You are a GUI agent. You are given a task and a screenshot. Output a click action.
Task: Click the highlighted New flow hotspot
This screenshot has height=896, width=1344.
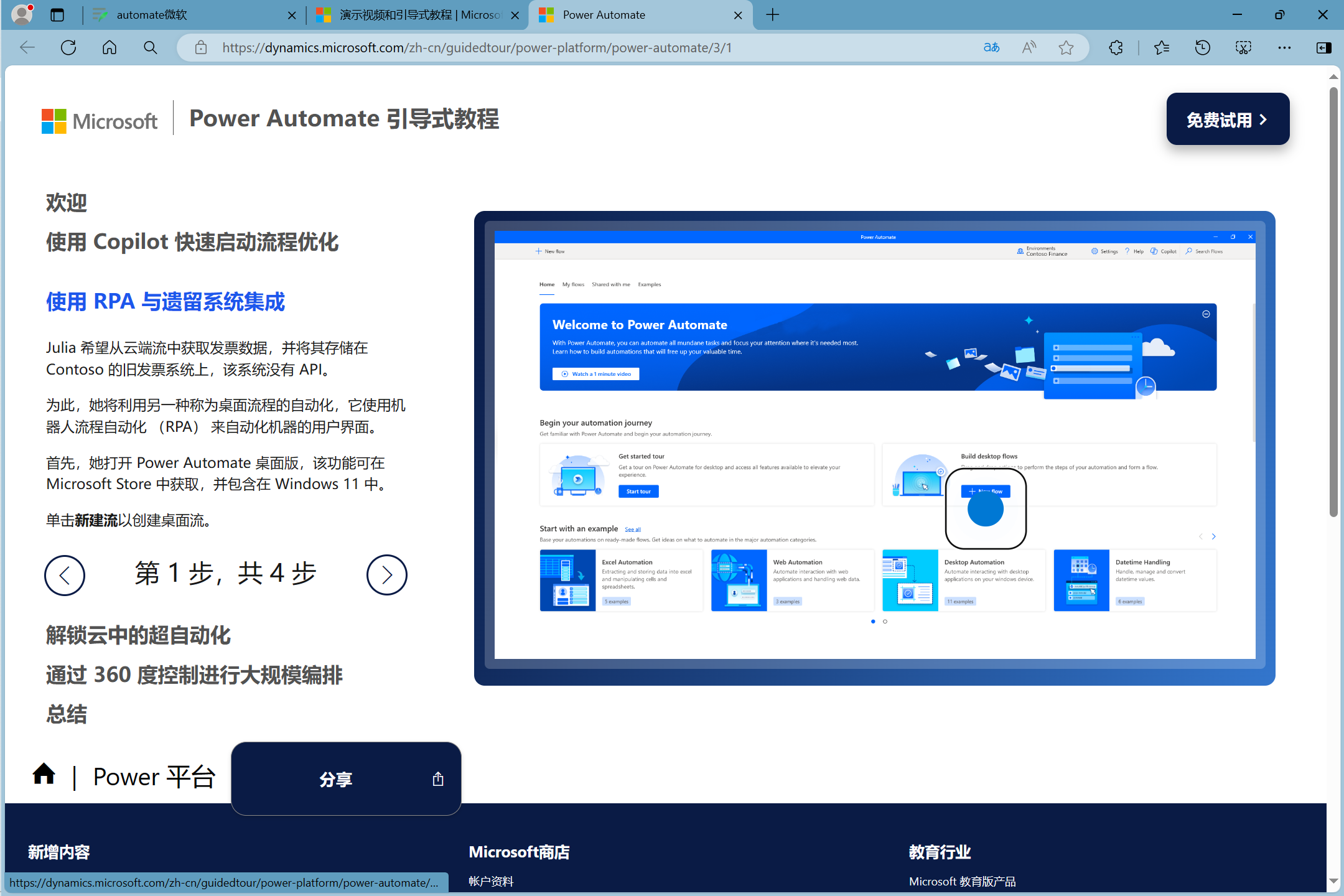click(x=986, y=509)
